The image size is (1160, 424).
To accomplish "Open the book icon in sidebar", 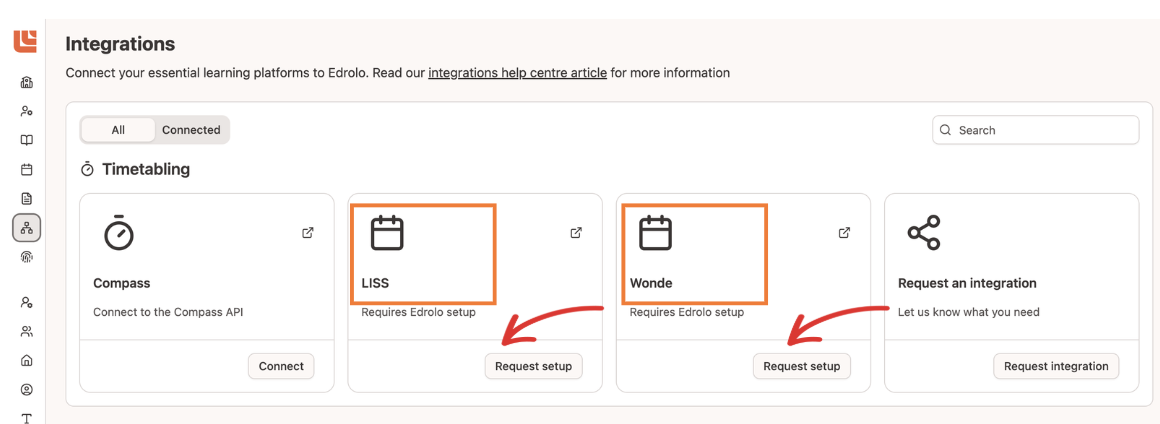I will tap(27, 140).
